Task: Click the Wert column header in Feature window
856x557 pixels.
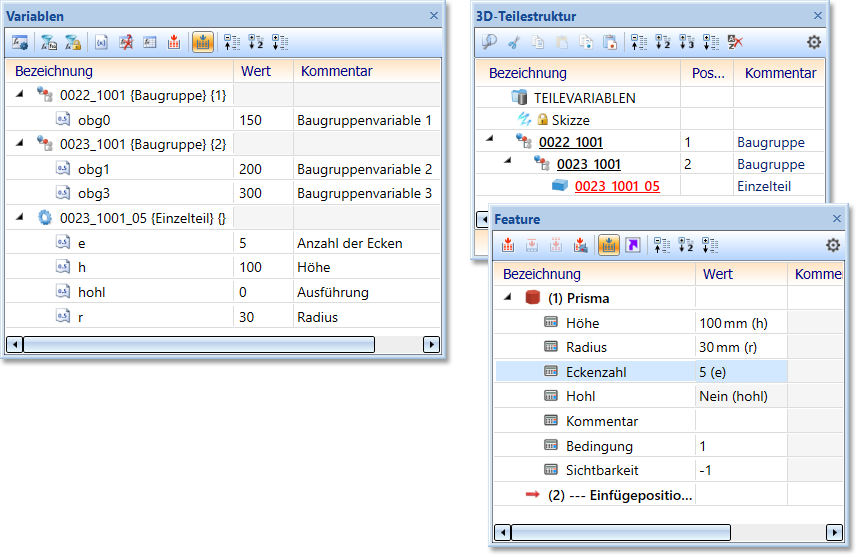Action: [741, 274]
